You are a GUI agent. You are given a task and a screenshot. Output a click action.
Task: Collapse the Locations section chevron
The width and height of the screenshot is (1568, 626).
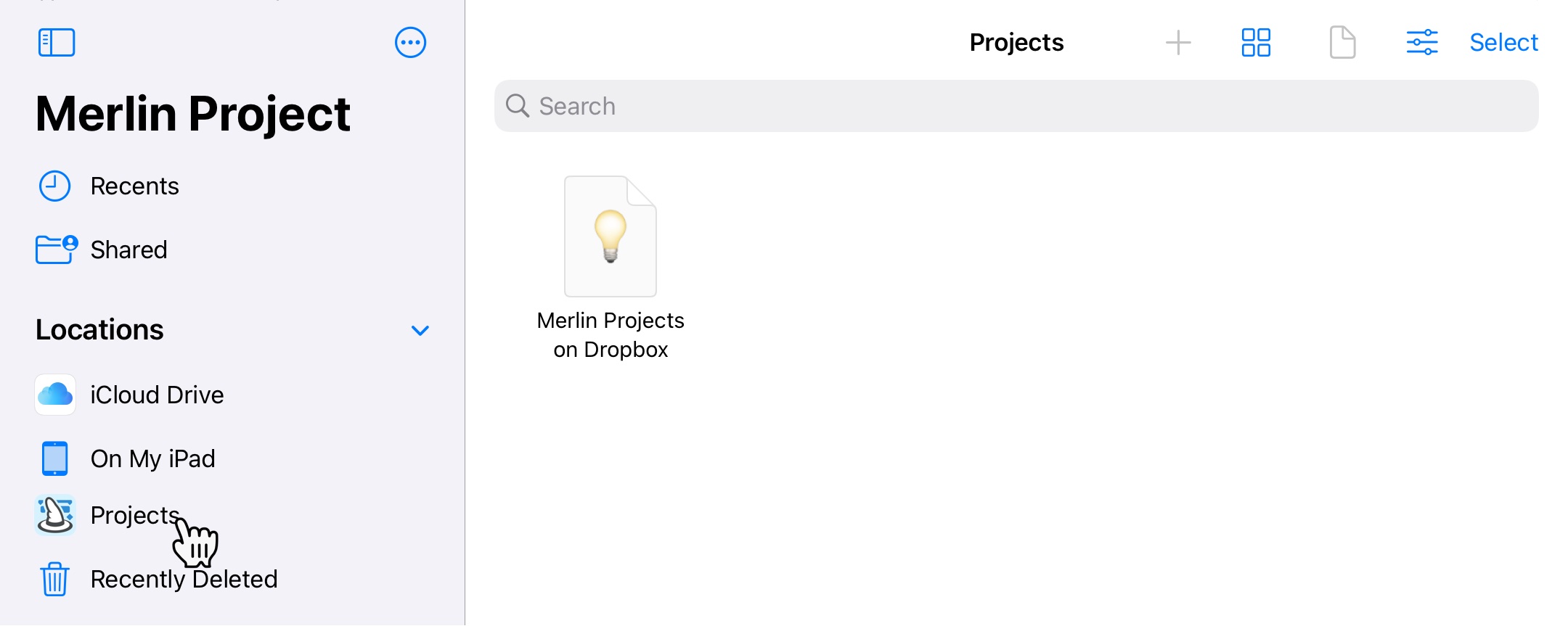(x=419, y=330)
